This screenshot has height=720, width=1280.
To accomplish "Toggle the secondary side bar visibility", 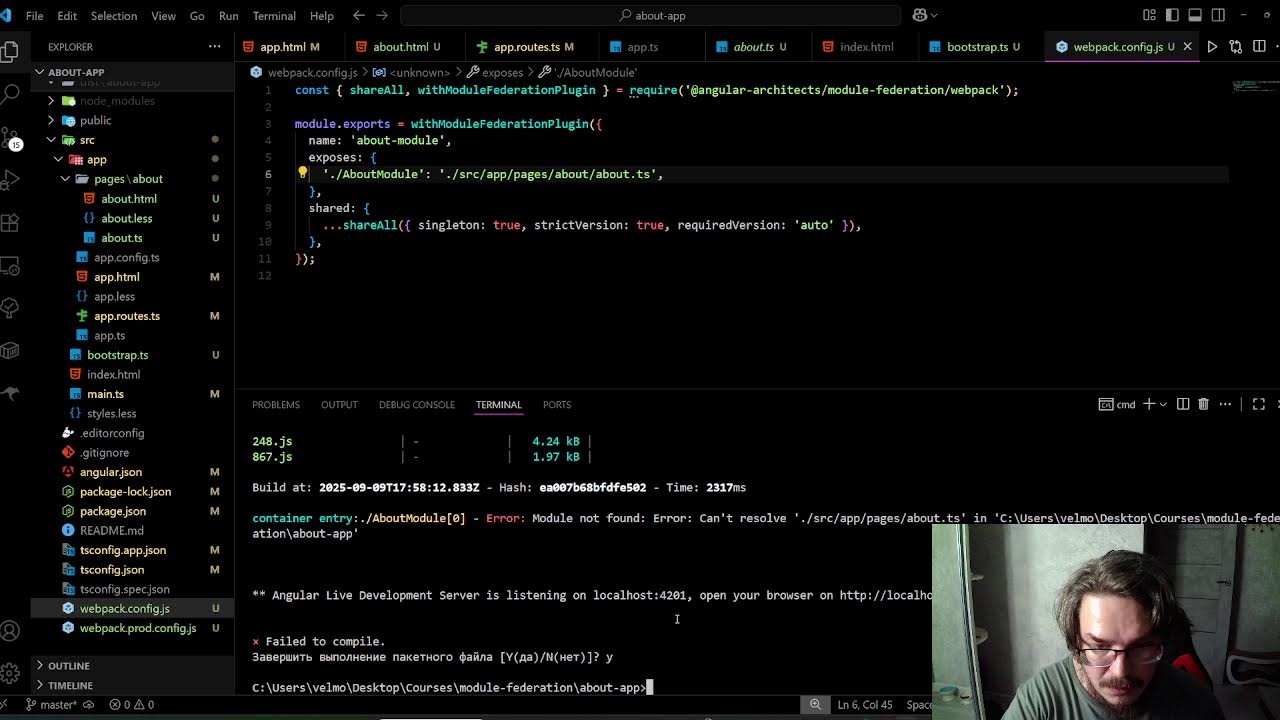I will click(x=1218, y=15).
